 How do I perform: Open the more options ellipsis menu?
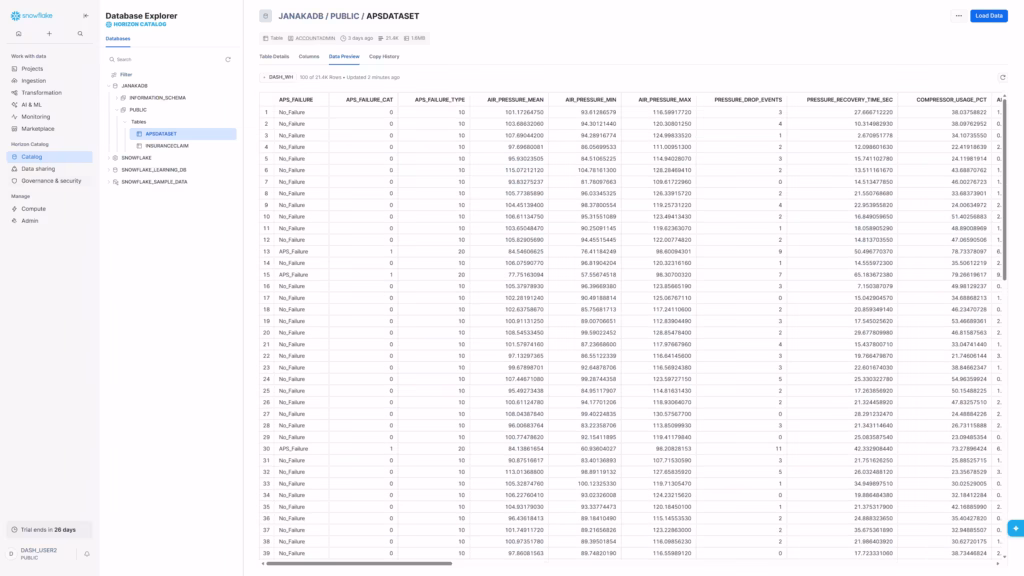pyautogui.click(x=958, y=16)
